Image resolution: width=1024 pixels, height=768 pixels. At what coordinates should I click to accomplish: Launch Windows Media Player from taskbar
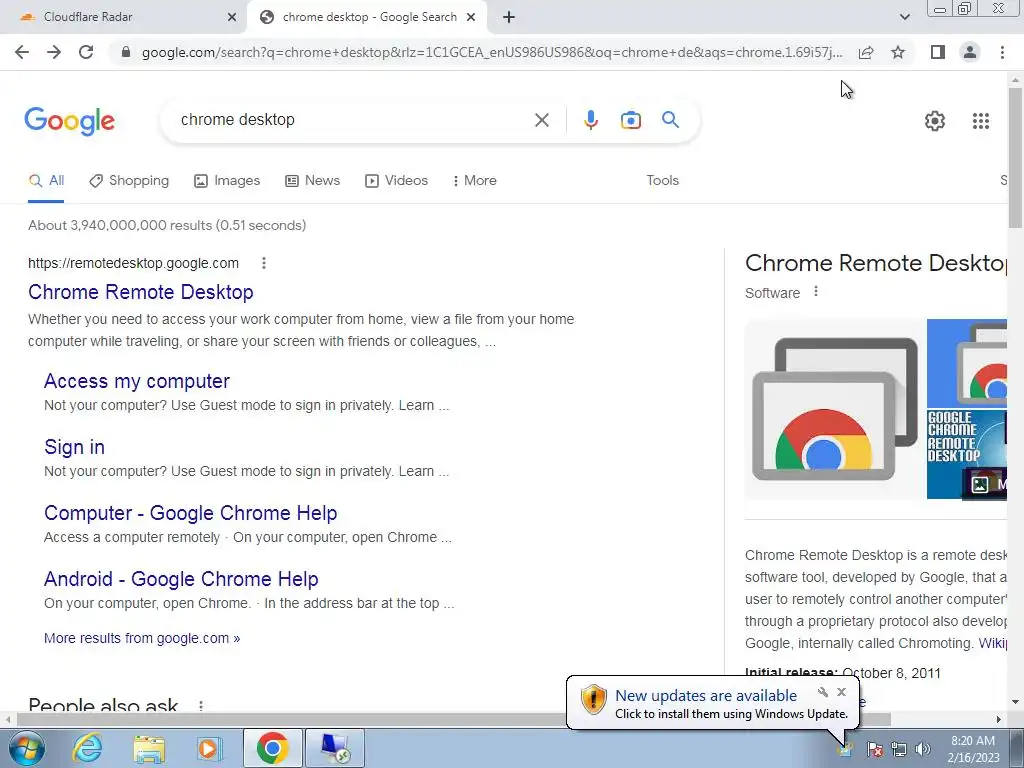point(210,748)
